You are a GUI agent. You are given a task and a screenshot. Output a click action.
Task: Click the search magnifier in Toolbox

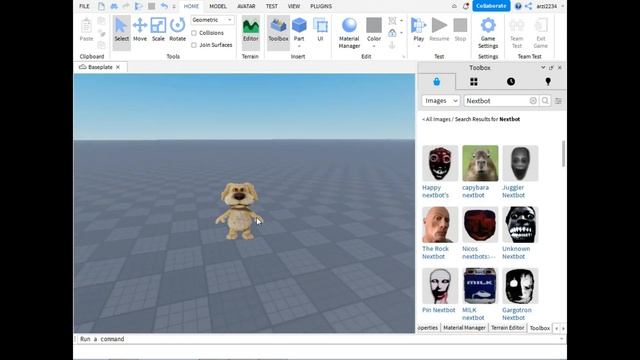pyautogui.click(x=545, y=101)
